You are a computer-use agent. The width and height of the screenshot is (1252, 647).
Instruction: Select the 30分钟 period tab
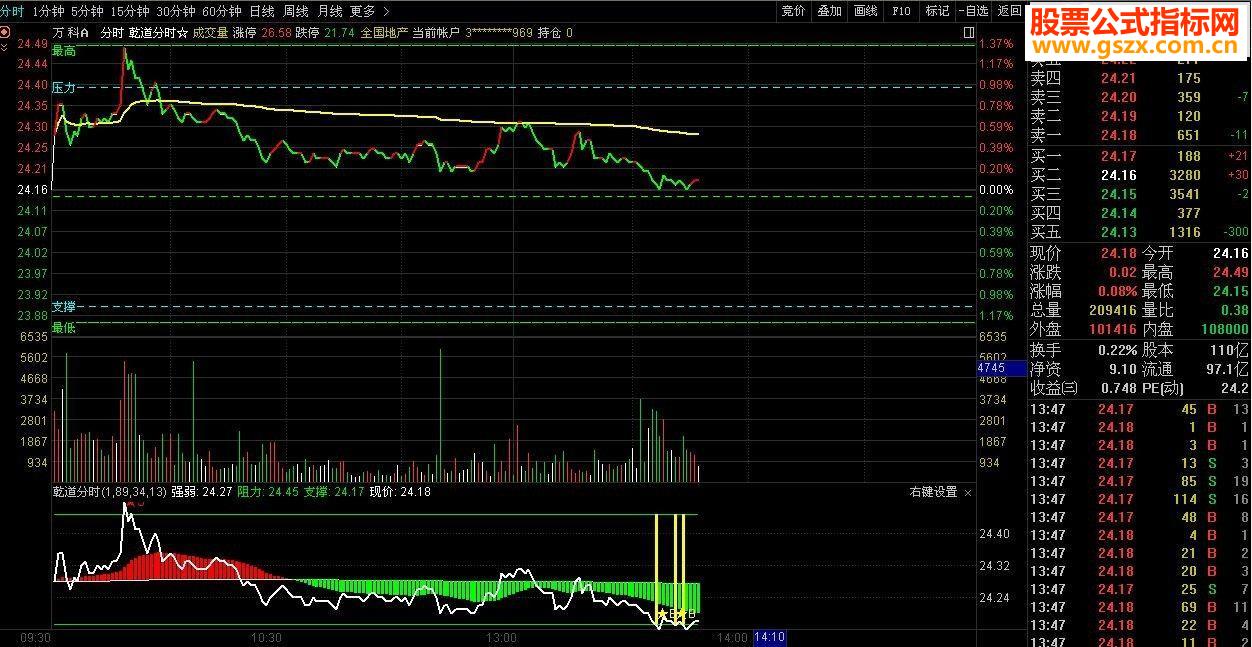click(176, 11)
